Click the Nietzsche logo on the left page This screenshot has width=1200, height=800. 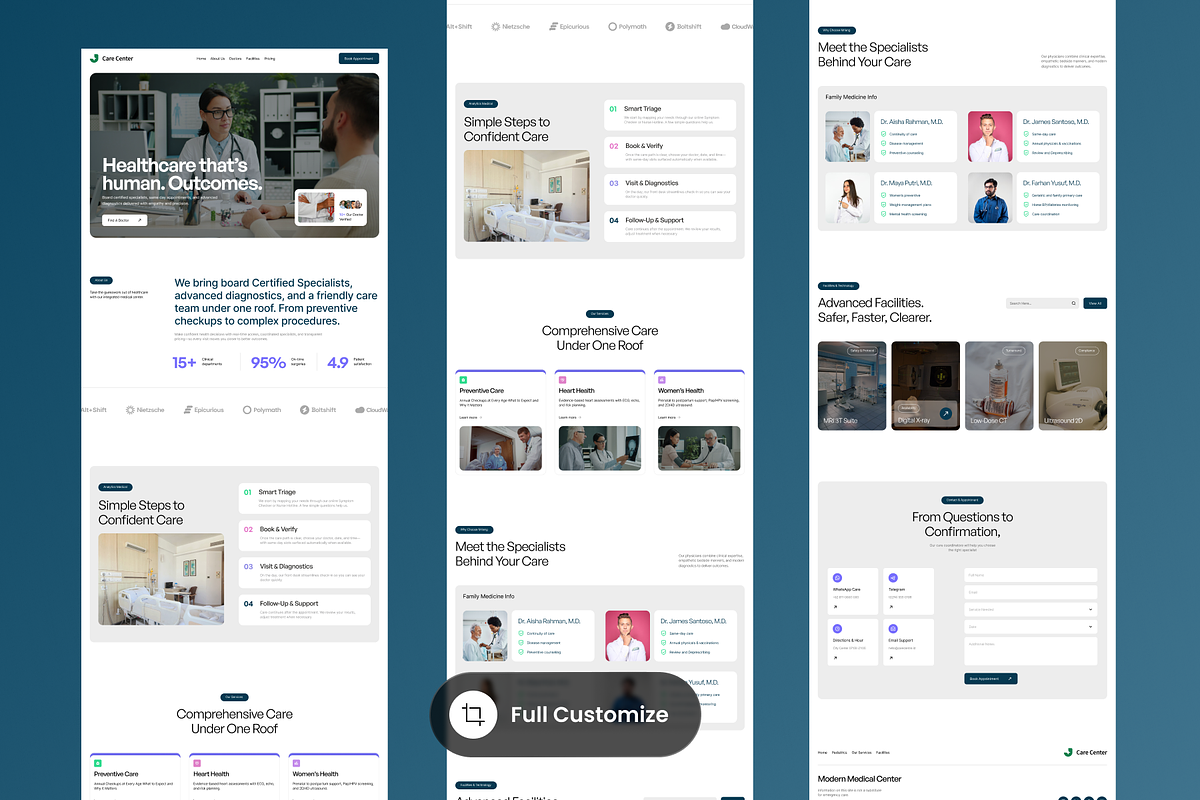[x=146, y=410]
